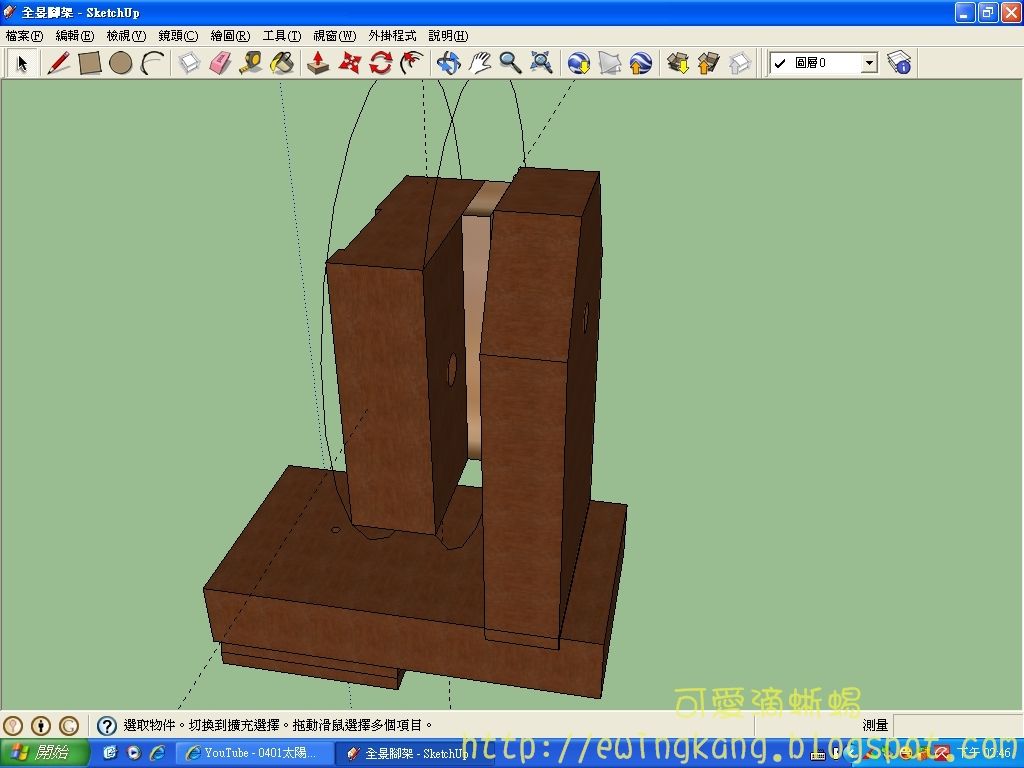1024x768 pixels.
Task: Click the credits person status icon
Action: point(40,726)
